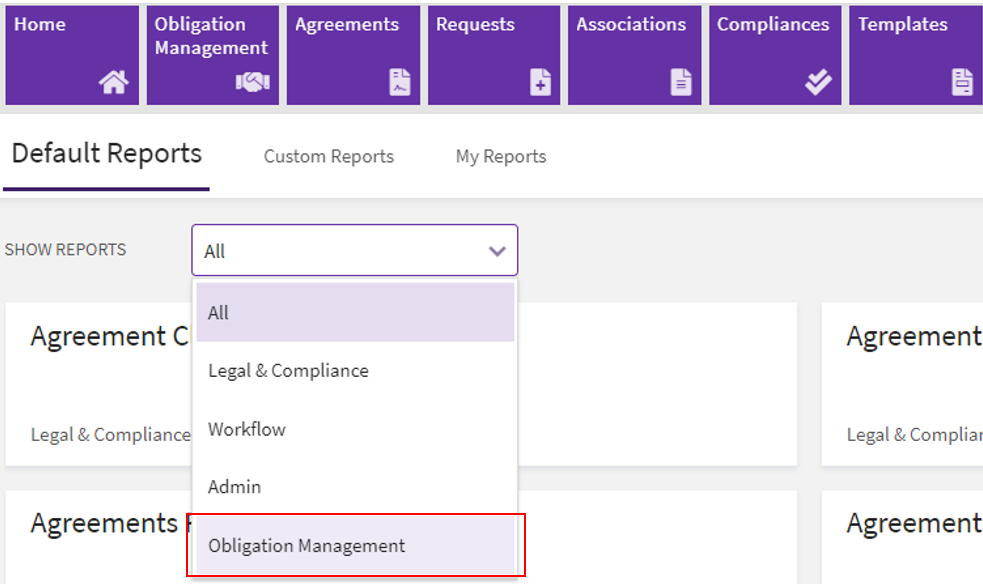Click the Compliances double-check icon
983x584 pixels.
click(818, 84)
